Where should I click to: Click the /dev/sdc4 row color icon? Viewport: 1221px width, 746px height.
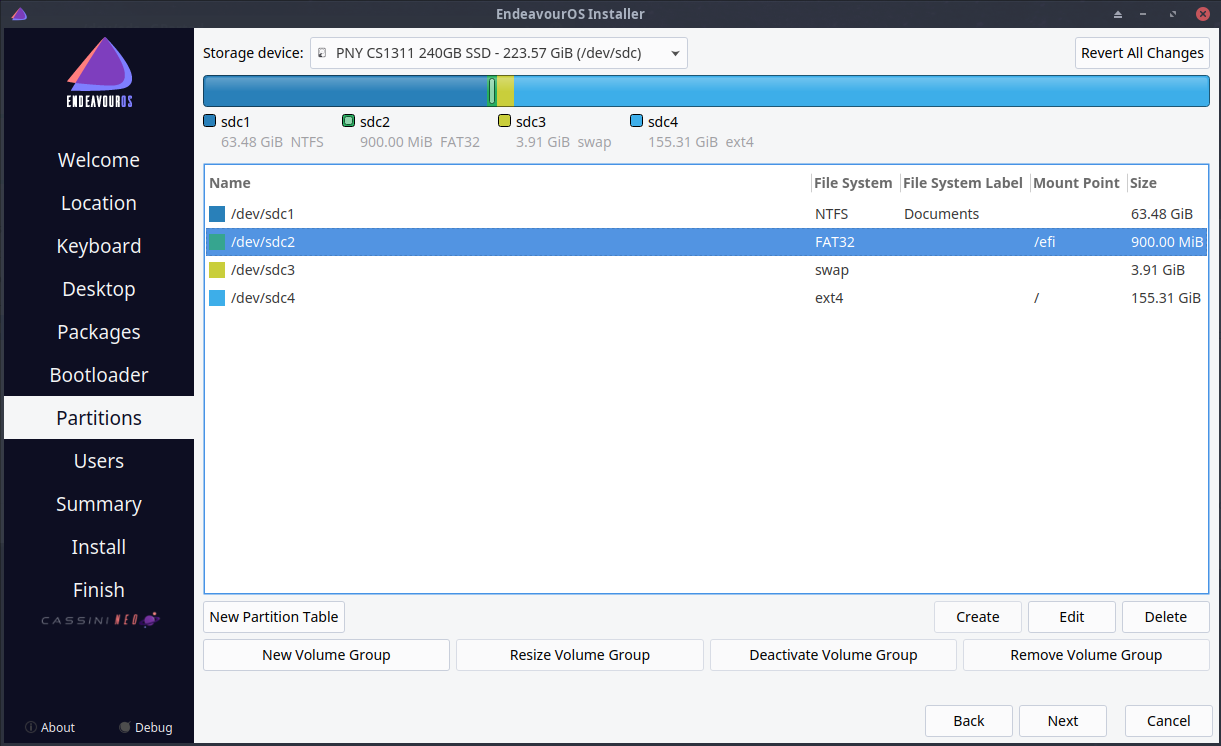(x=217, y=298)
